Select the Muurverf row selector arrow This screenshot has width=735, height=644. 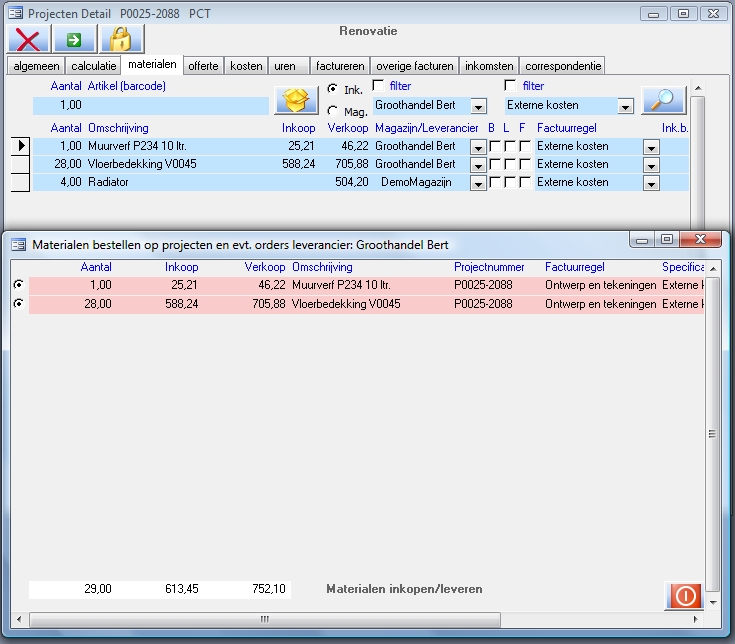click(x=21, y=146)
